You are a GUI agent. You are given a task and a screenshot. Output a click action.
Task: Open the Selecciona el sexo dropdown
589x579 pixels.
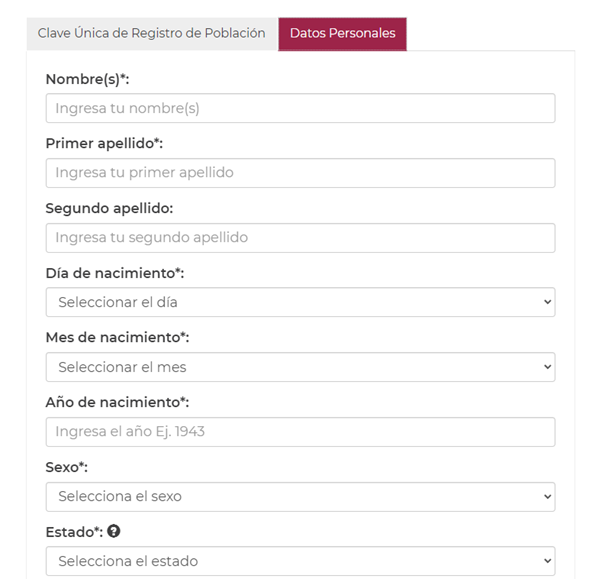[301, 497]
